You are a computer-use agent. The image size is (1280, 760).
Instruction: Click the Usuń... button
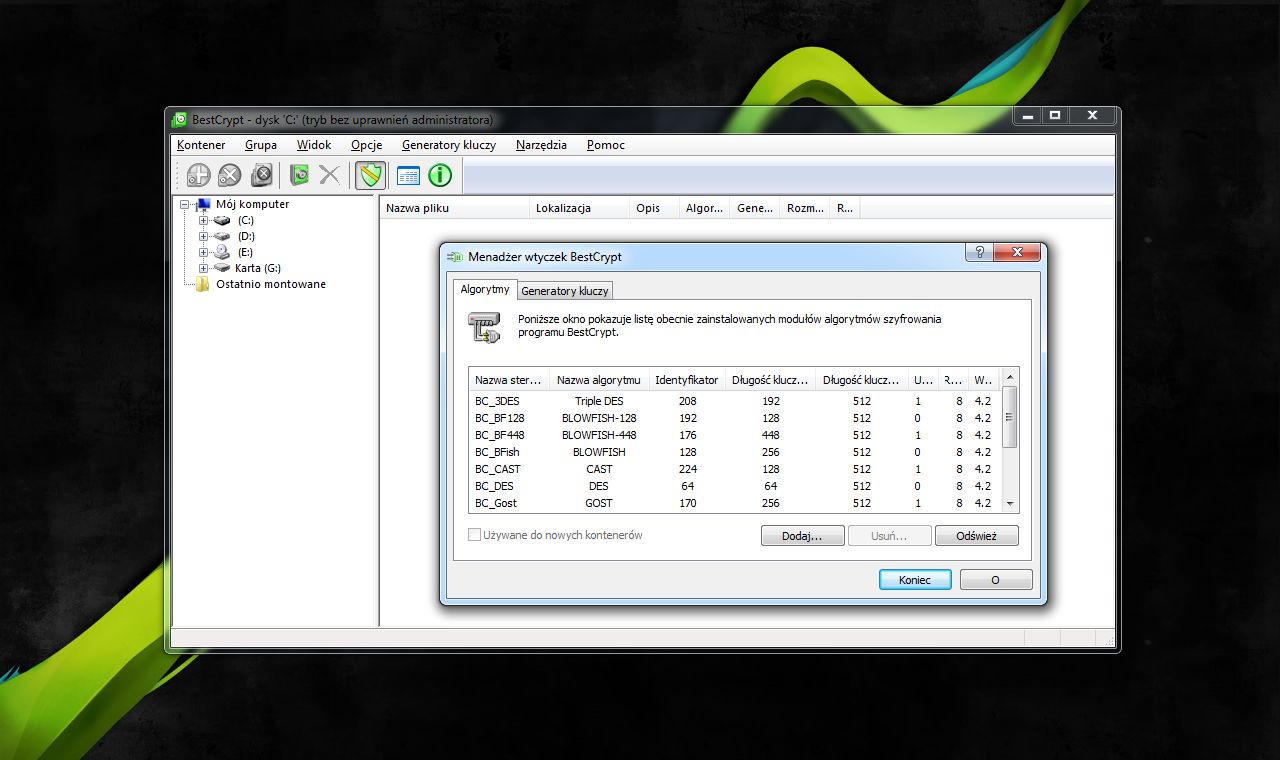889,536
